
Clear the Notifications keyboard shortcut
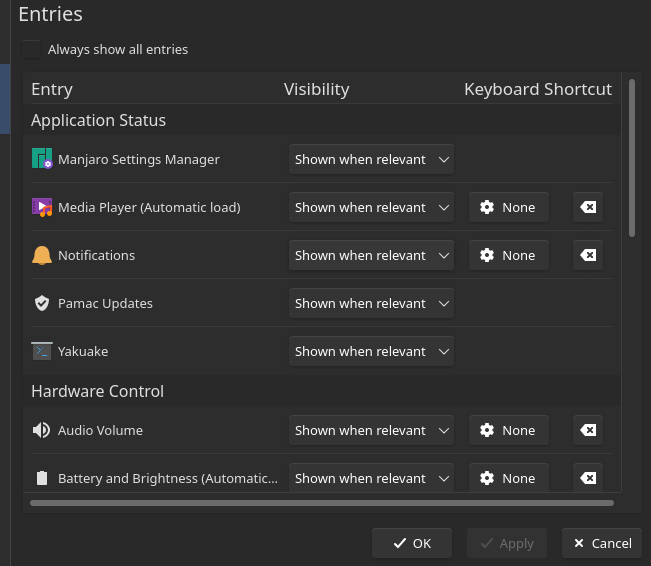coord(588,255)
